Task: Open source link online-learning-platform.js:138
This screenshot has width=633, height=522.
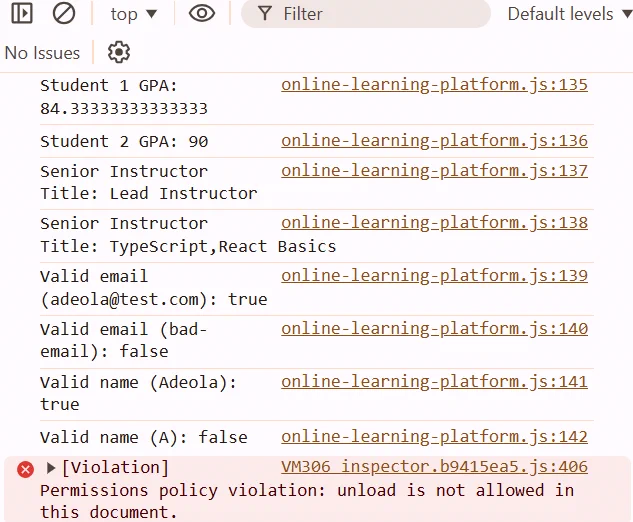Action: [434, 222]
